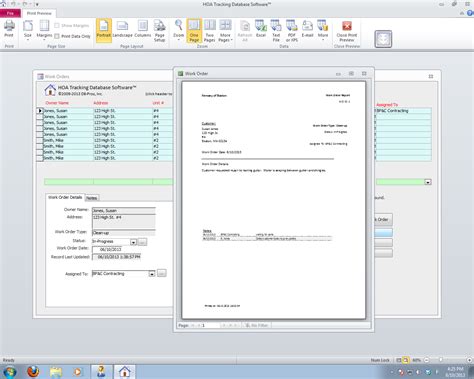Click the Address column header
Viewport: 474px width, 379px height.
(x=101, y=103)
